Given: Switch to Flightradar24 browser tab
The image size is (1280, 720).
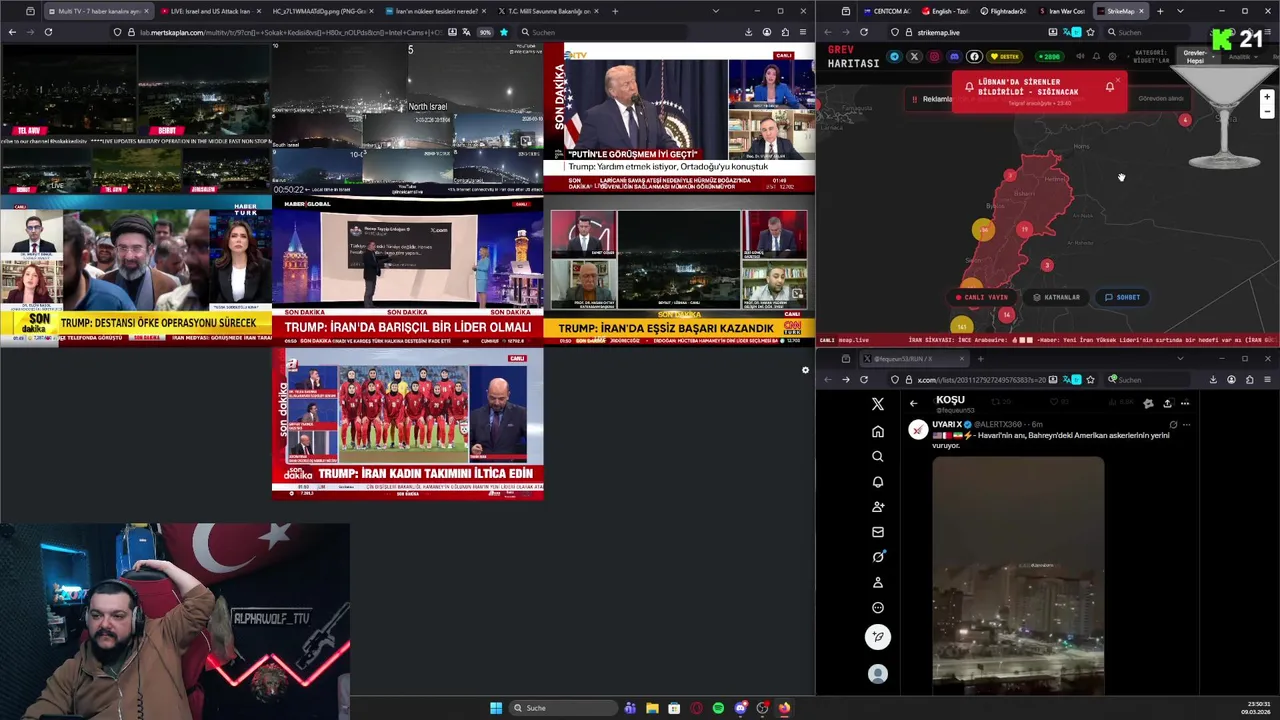Looking at the screenshot, I should [1003, 11].
